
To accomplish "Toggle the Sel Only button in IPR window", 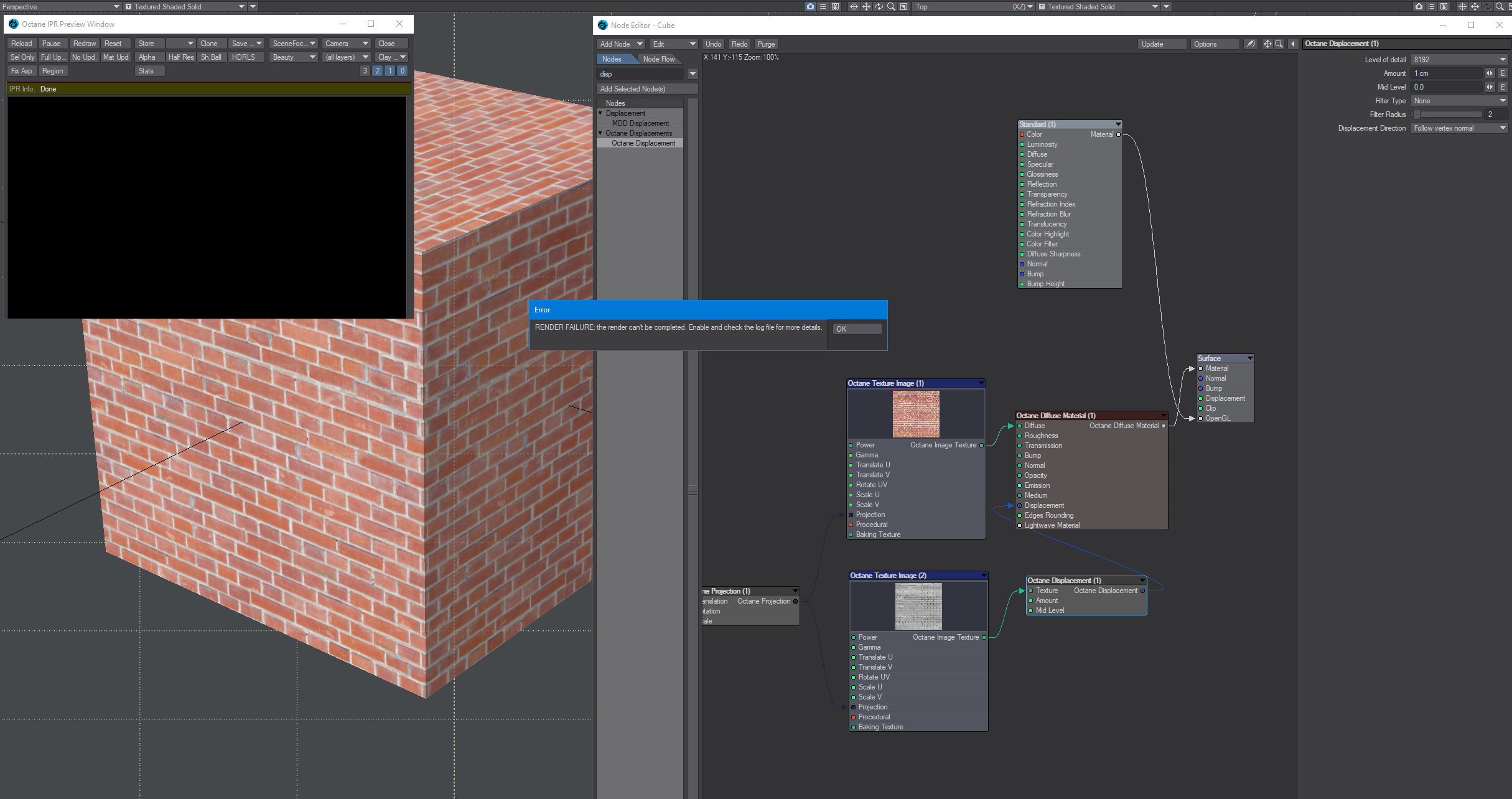I will point(22,57).
